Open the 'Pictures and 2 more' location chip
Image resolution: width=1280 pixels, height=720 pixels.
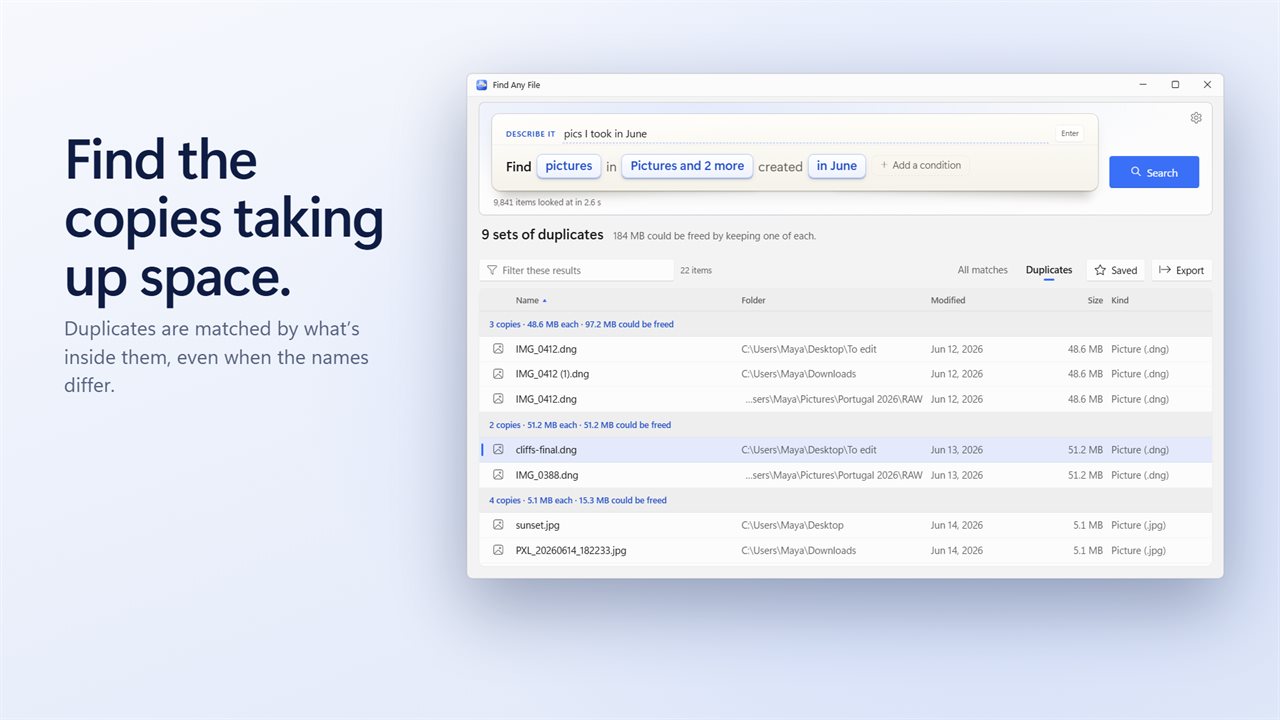[x=687, y=166]
